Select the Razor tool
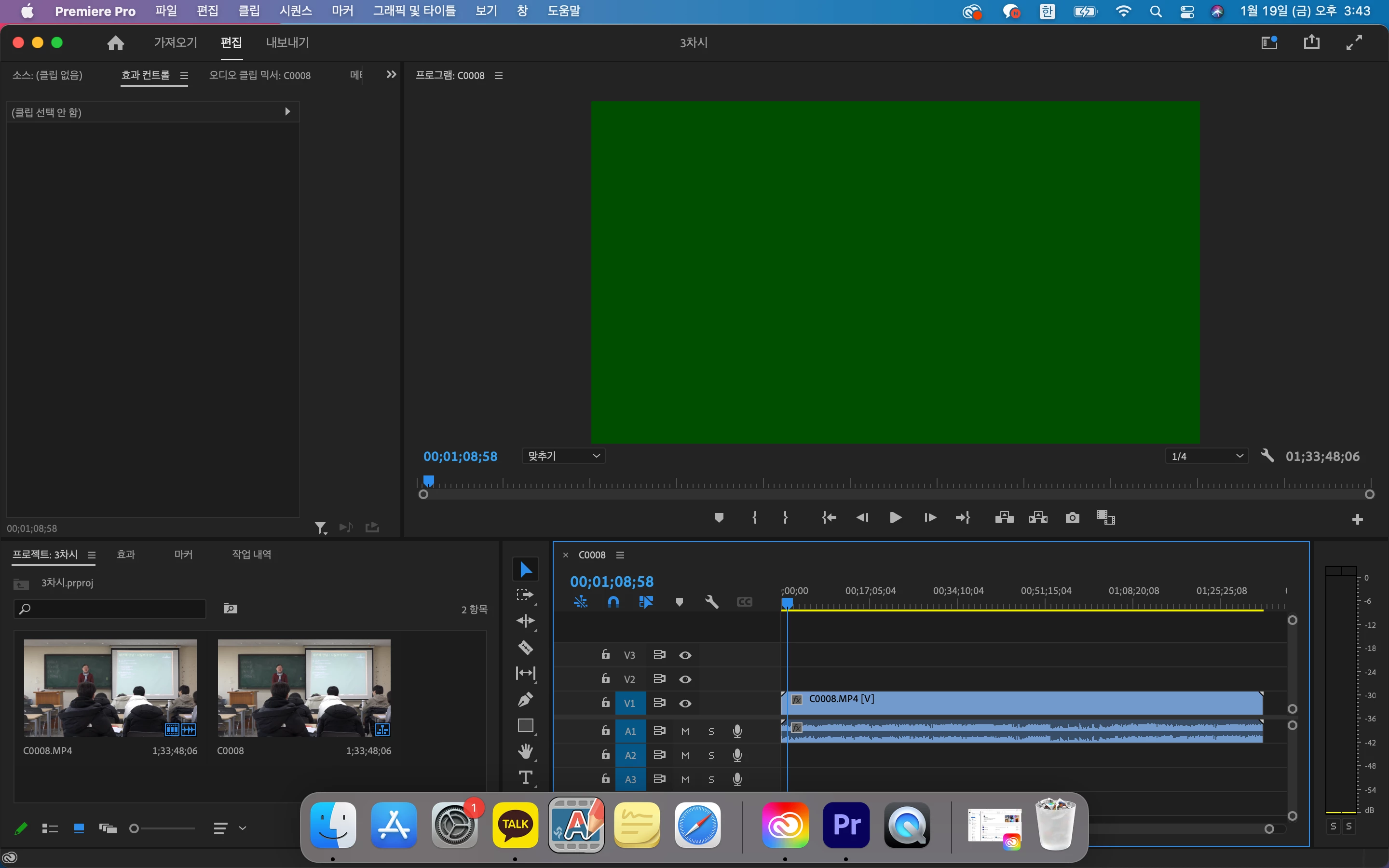This screenshot has width=1389, height=868. pos(525,647)
